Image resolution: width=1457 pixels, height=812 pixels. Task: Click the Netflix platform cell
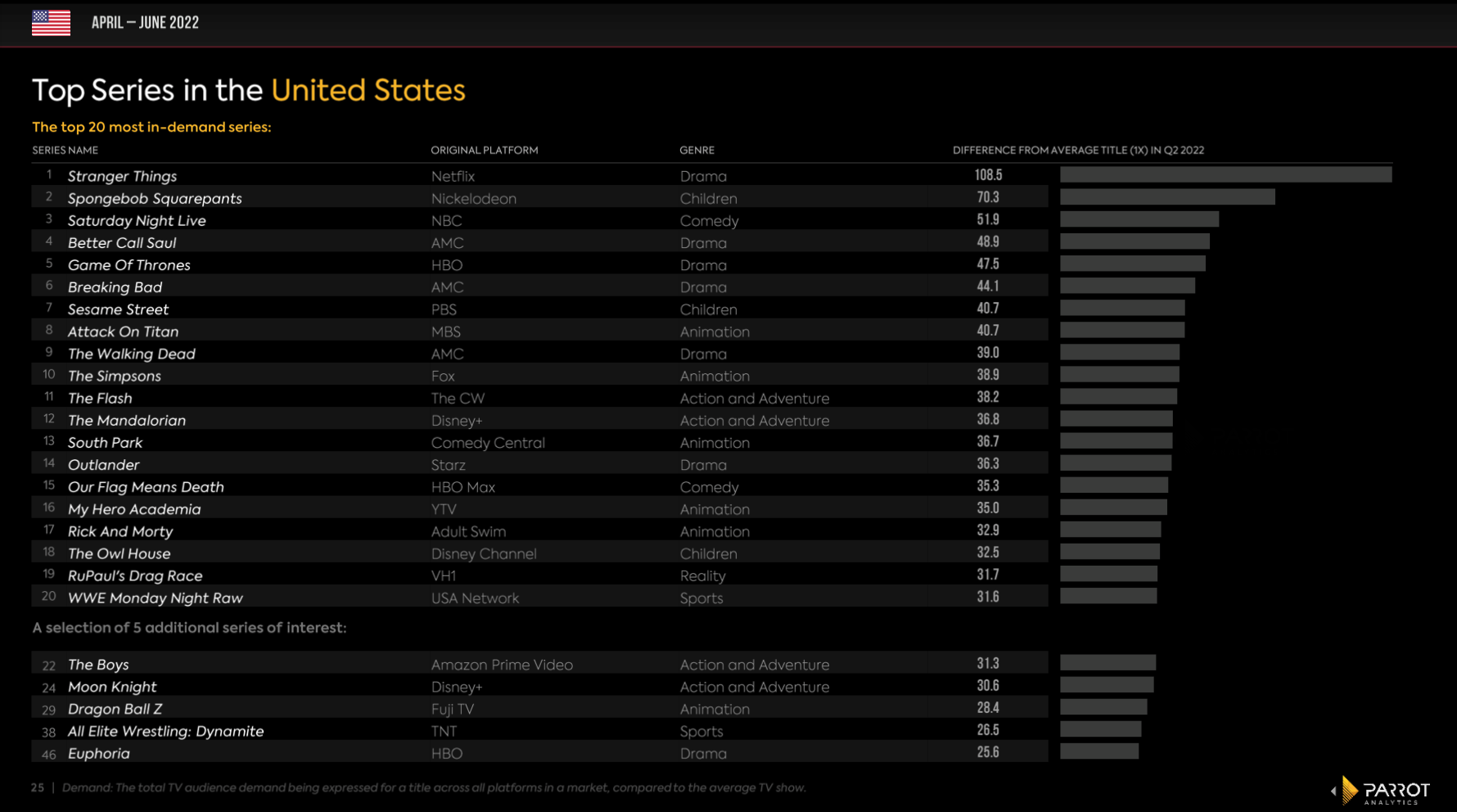click(x=453, y=176)
